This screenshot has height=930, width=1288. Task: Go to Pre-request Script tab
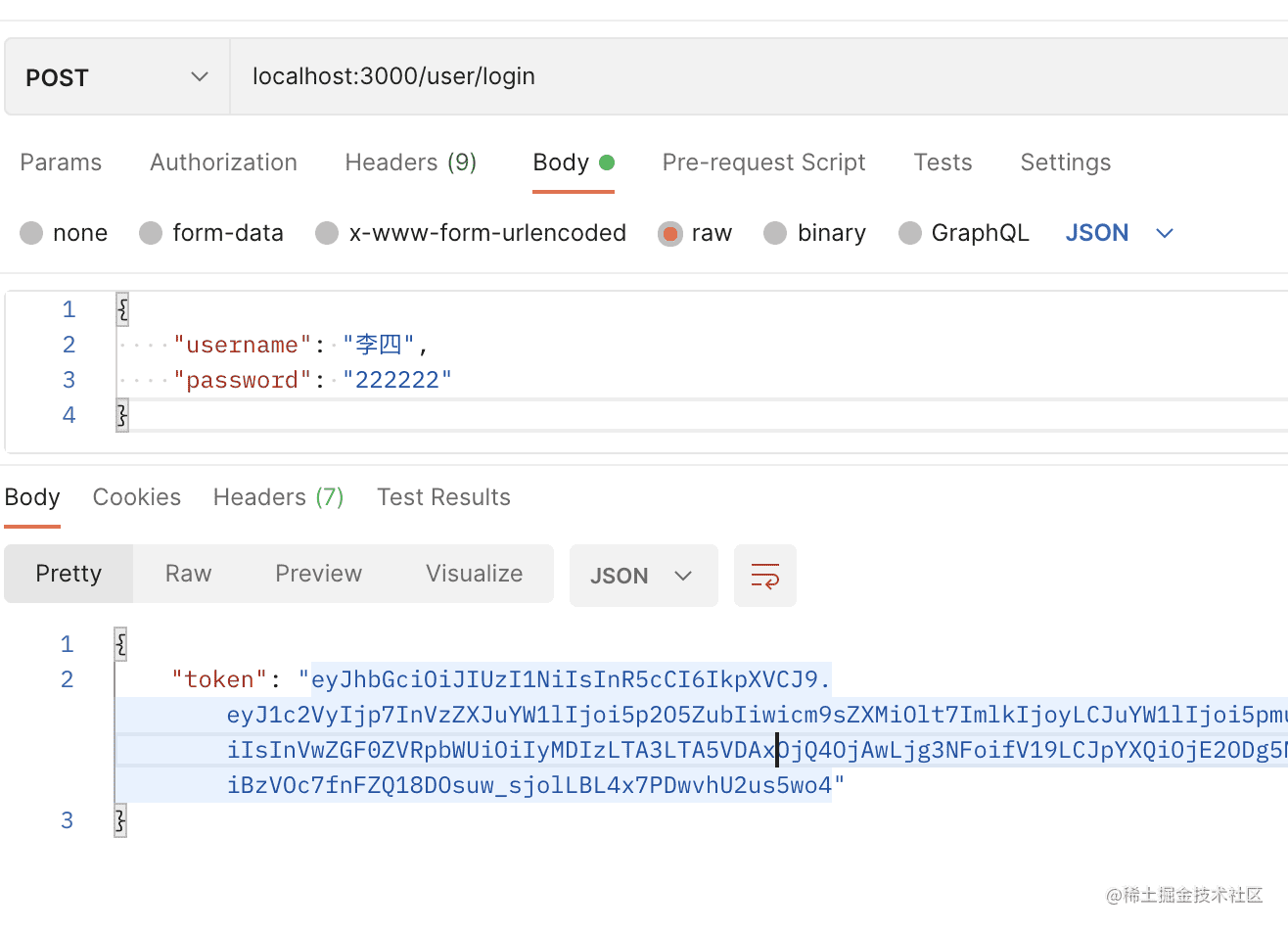763,163
